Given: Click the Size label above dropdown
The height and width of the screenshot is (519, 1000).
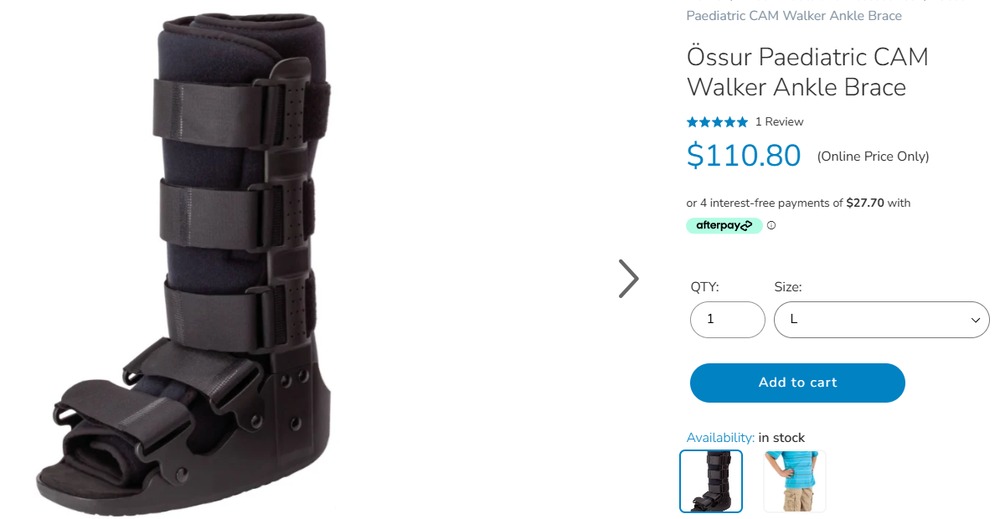Looking at the screenshot, I should (x=788, y=287).
